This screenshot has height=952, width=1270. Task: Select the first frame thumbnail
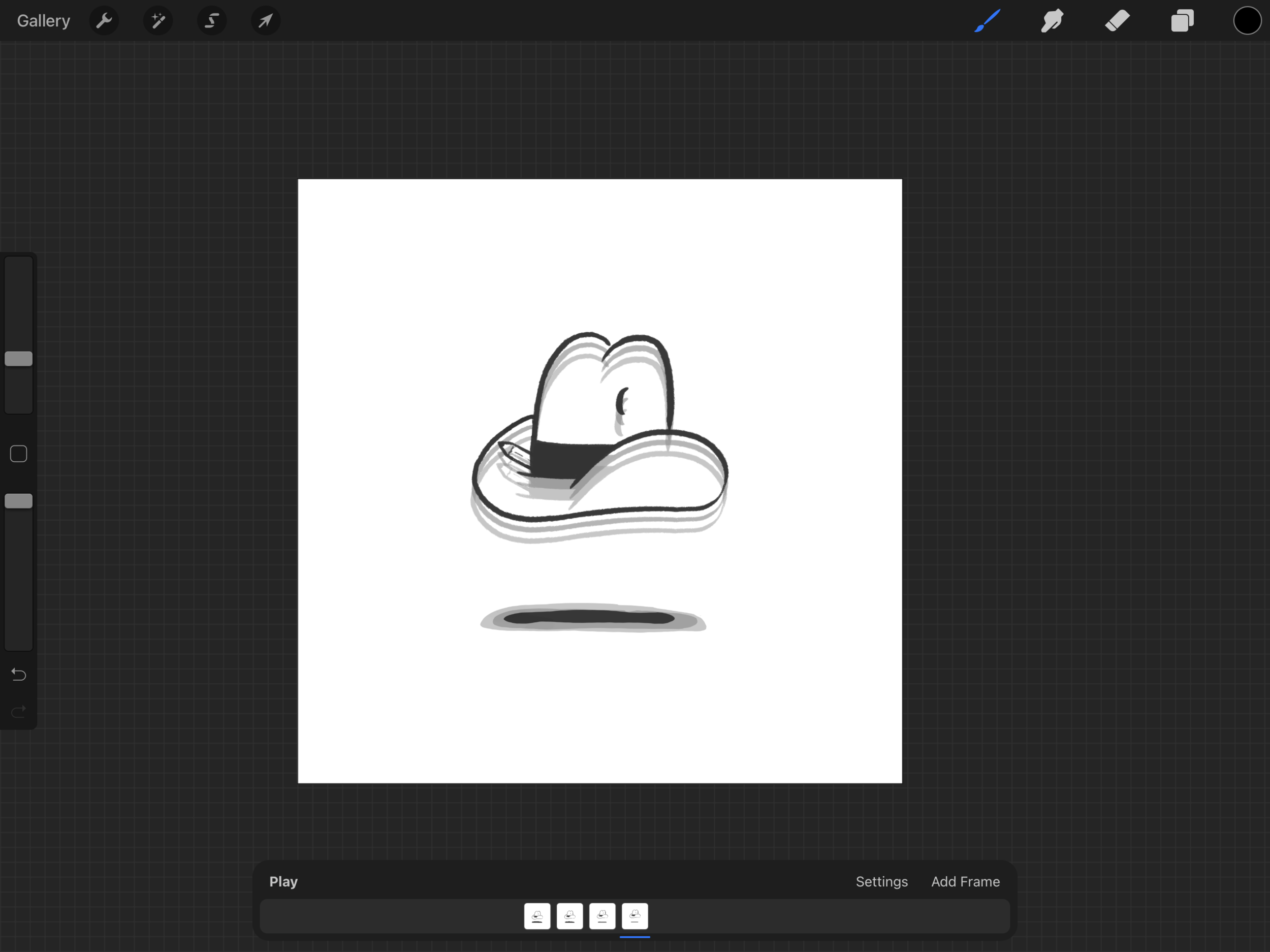coord(537,916)
